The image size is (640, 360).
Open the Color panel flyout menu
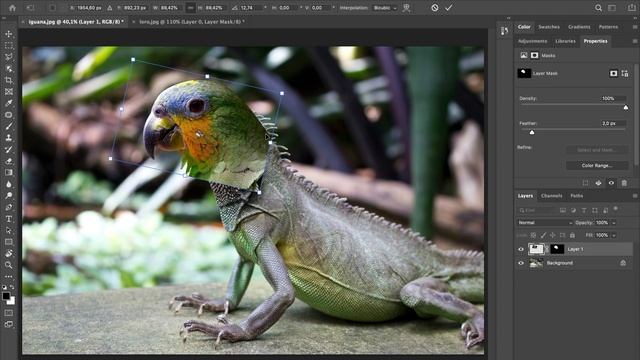635,27
